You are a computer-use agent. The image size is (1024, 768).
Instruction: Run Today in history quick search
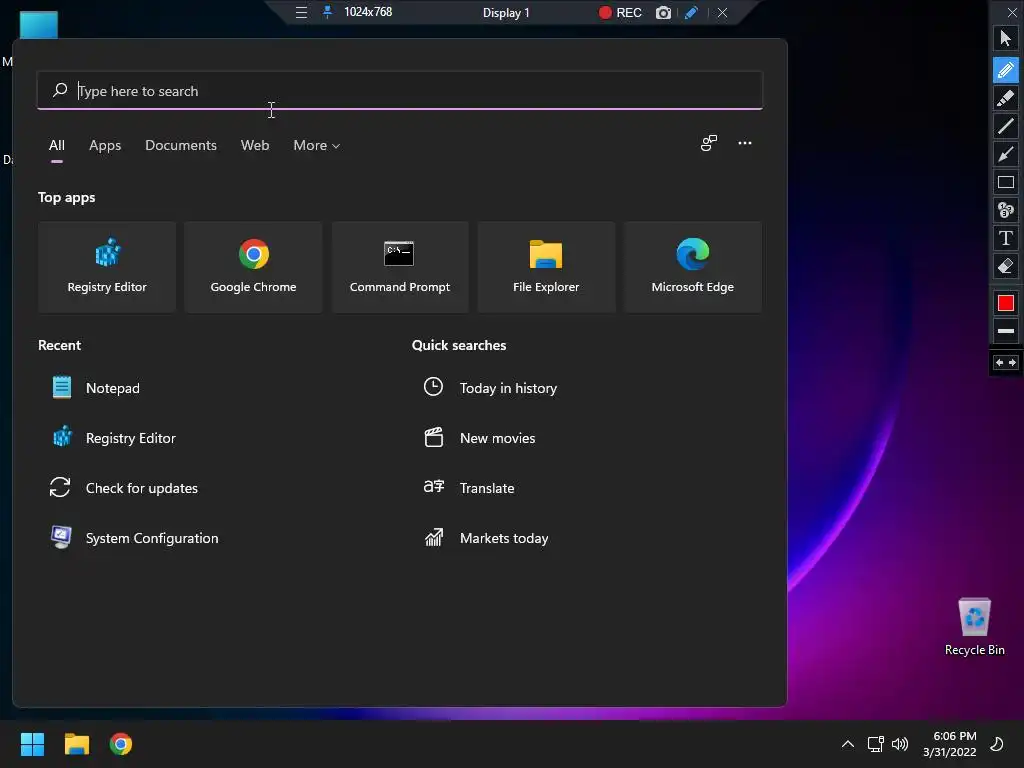(x=490, y=388)
